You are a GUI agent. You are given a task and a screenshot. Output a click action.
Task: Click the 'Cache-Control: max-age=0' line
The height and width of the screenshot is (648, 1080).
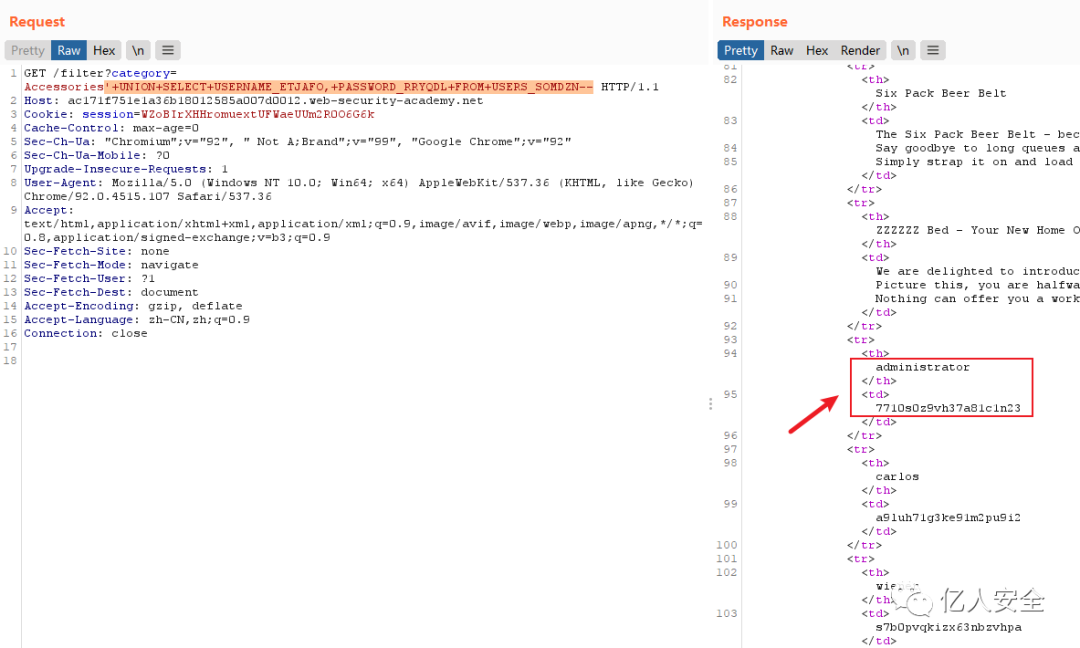click(112, 128)
